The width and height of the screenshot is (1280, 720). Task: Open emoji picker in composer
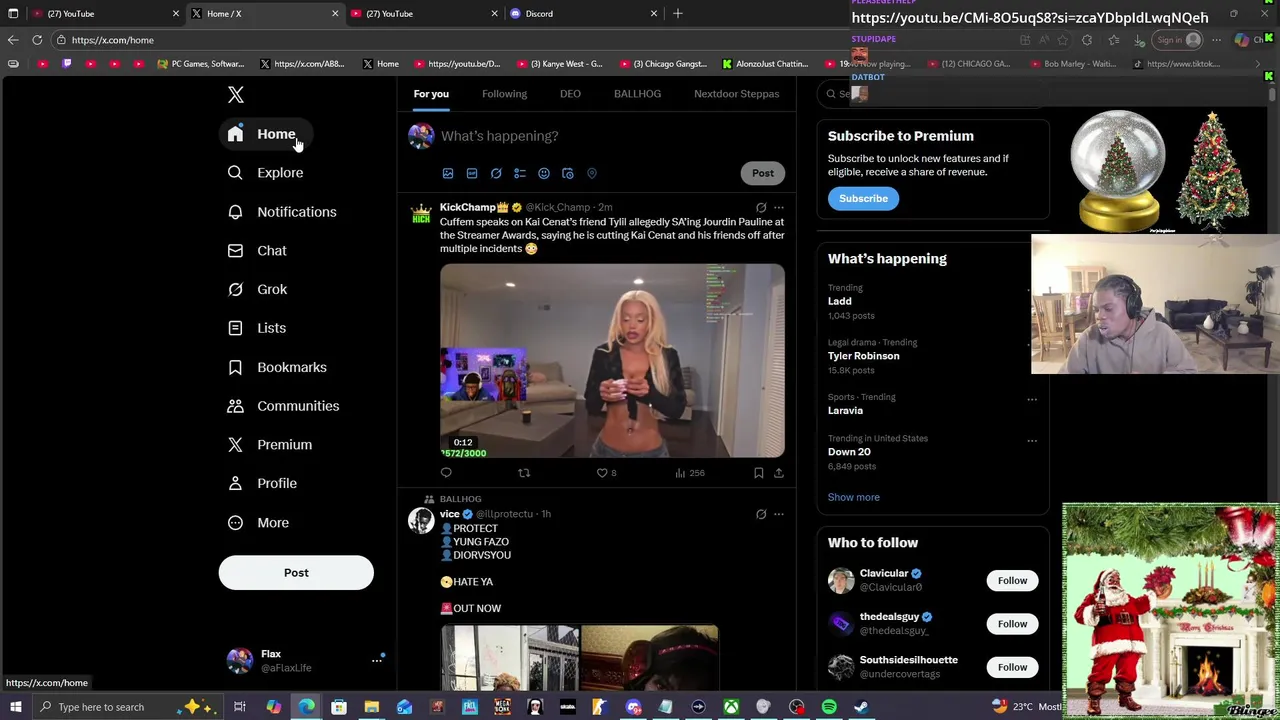[x=544, y=173]
